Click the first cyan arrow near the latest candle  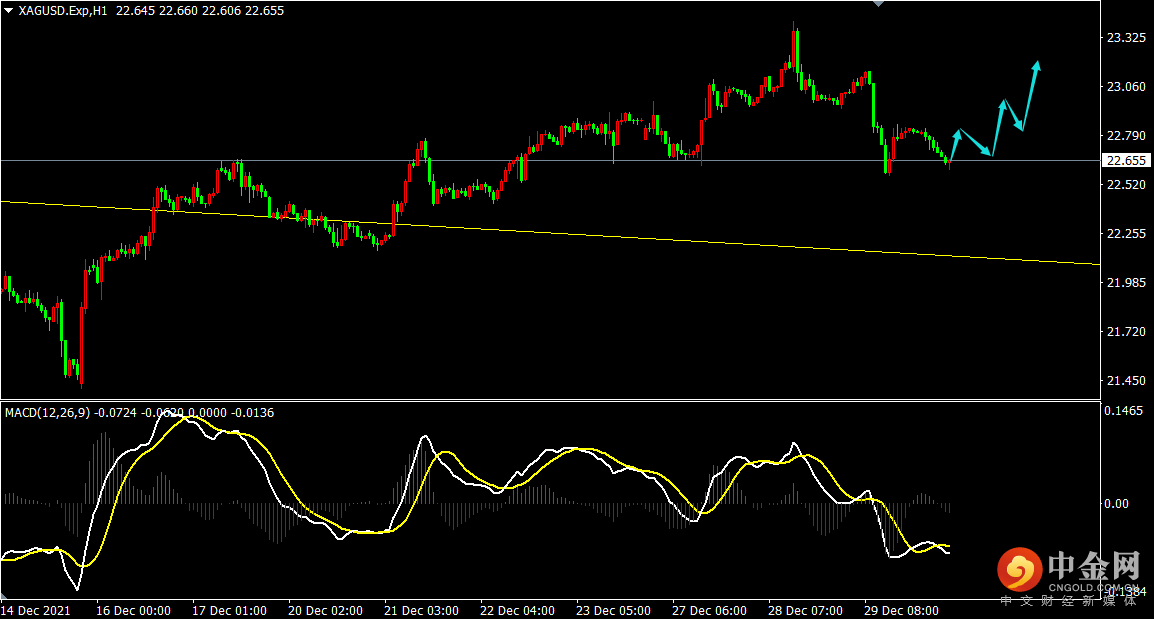[955, 145]
